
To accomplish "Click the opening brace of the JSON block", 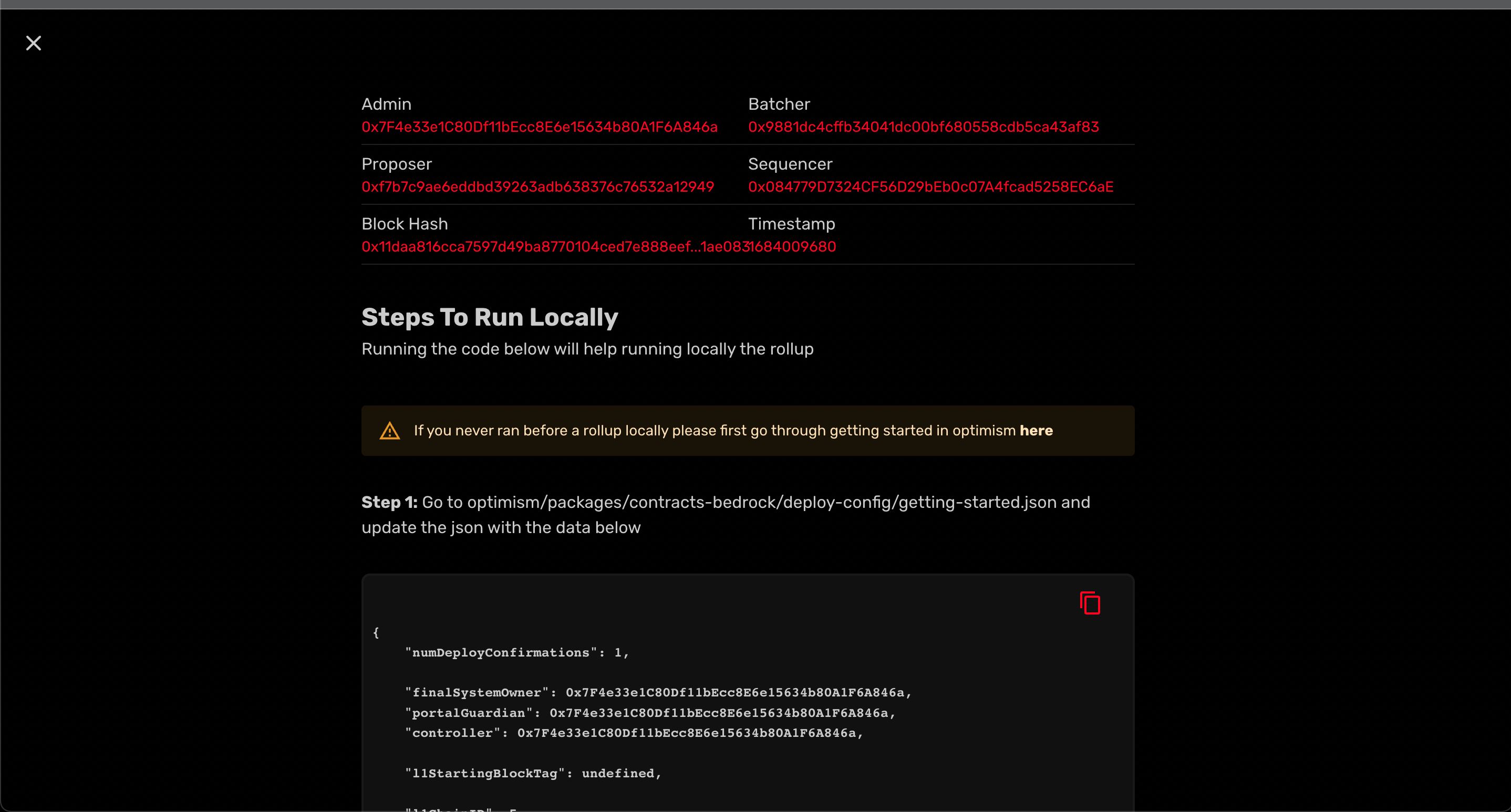I will tap(376, 632).
